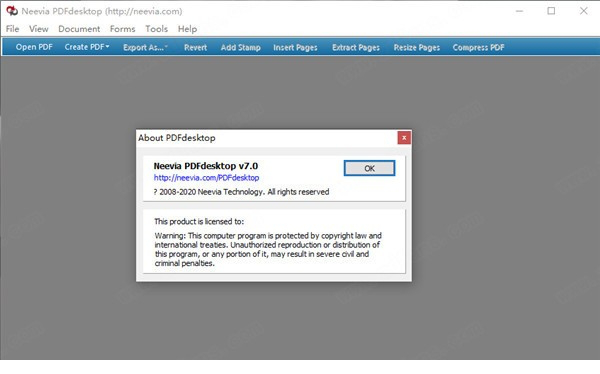600x374 pixels.
Task: Open the File menu
Action: 12,29
